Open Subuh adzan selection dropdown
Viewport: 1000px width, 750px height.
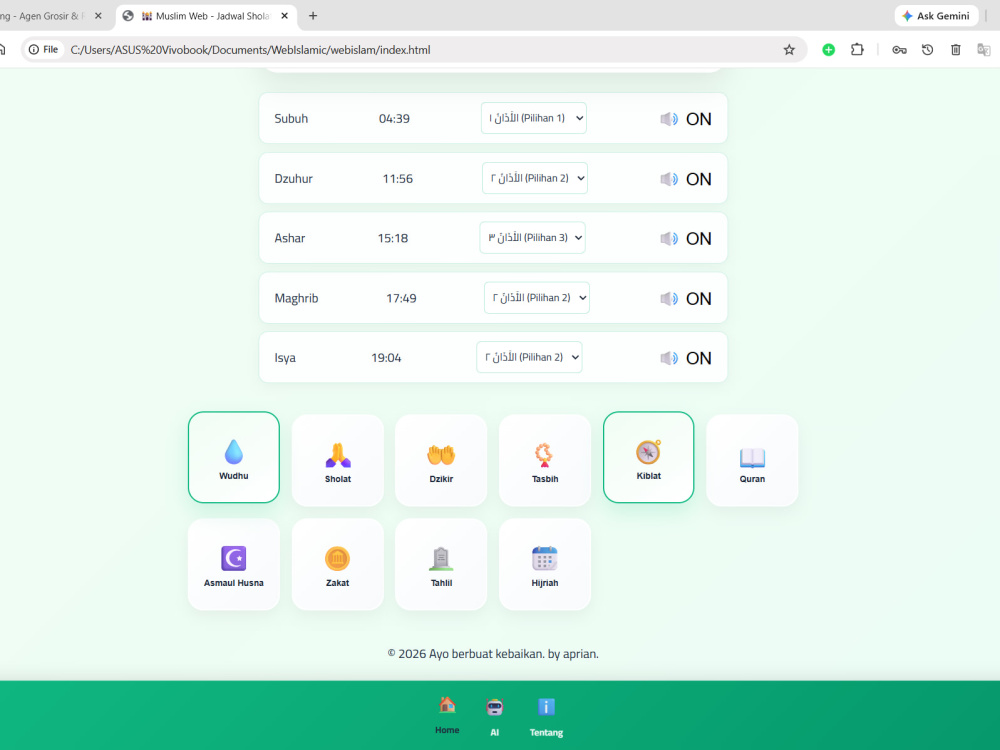534,118
